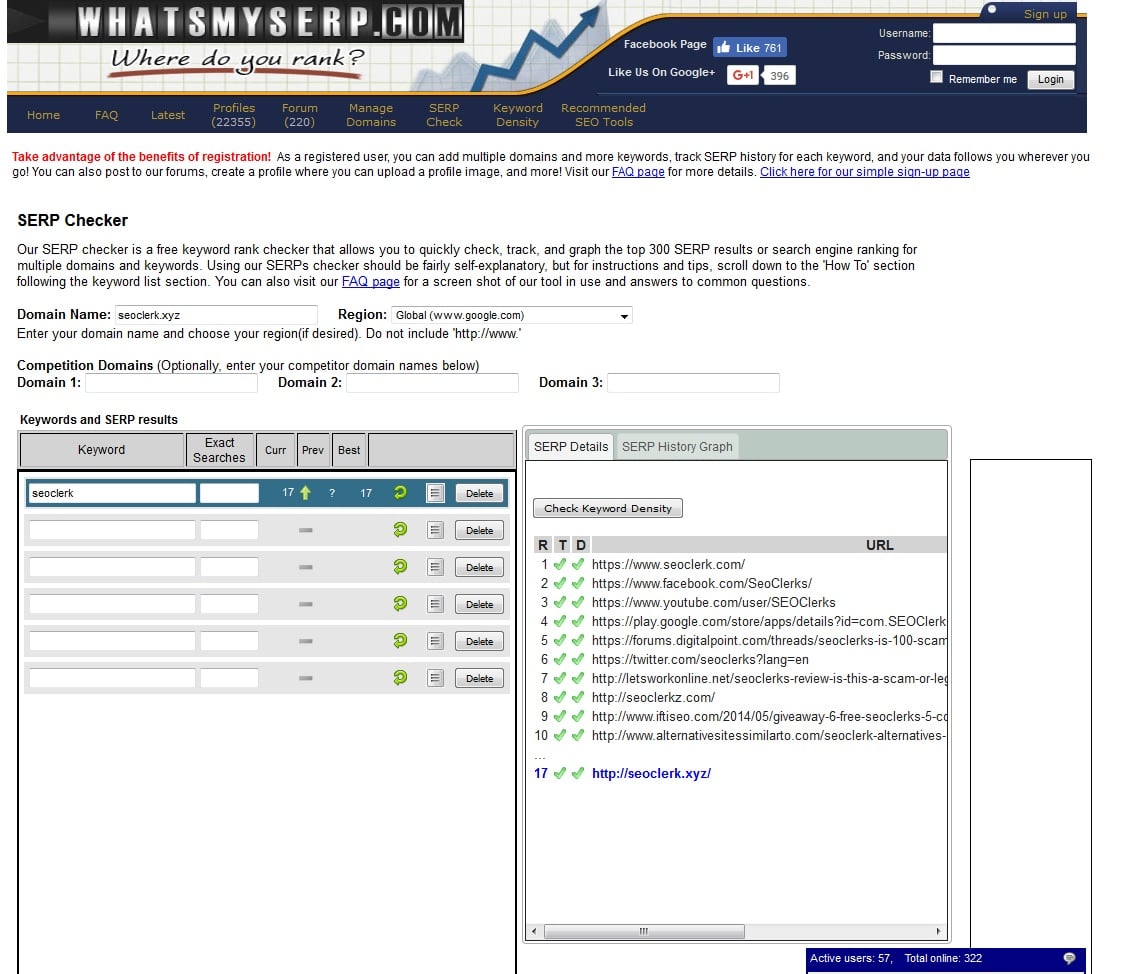Click the youtube.com/user/SEOClerks result URL

713,602
